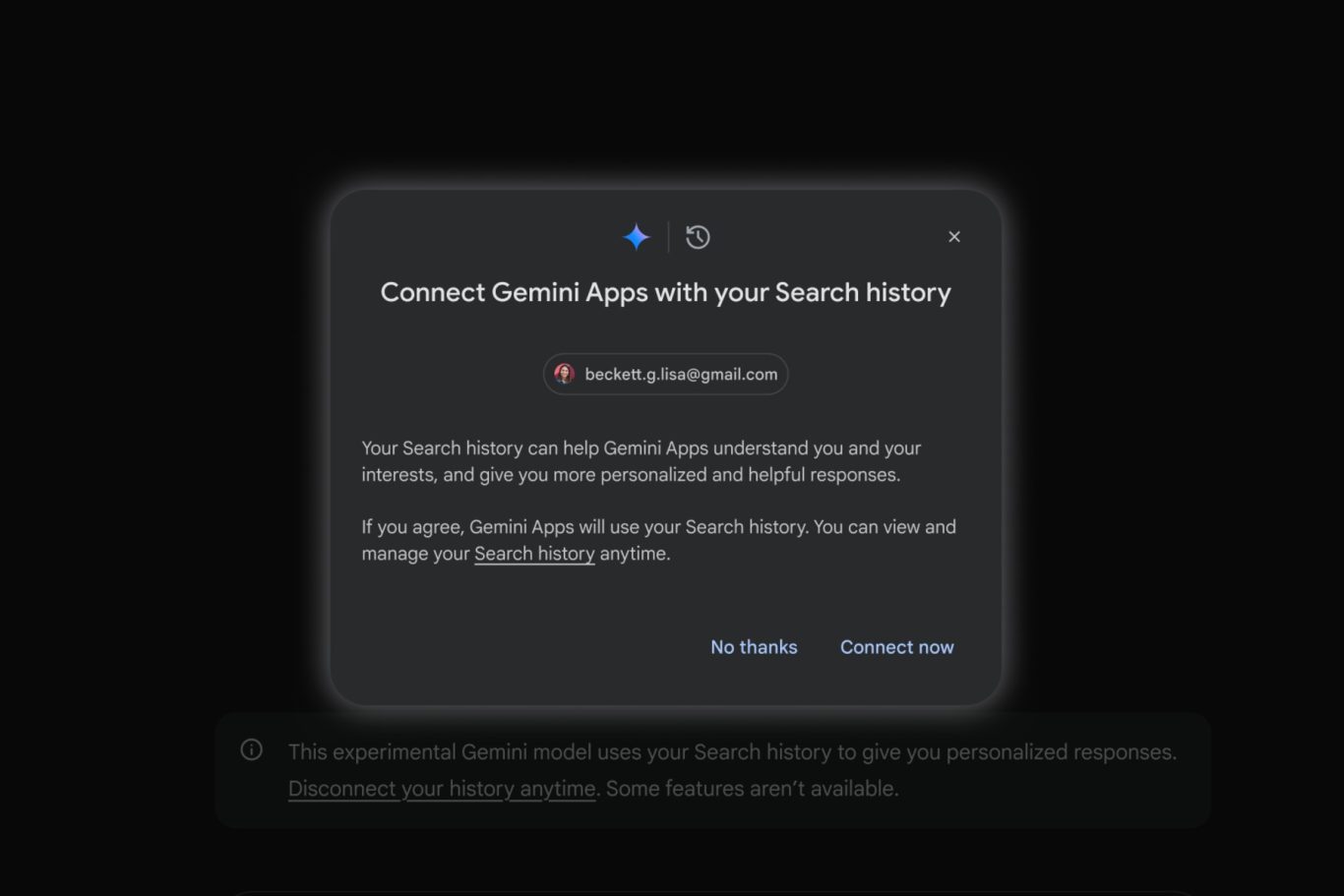Select the beckett.g.lisa@gmail.com email text
The height and width of the screenshot is (896, 1344).
(x=681, y=374)
